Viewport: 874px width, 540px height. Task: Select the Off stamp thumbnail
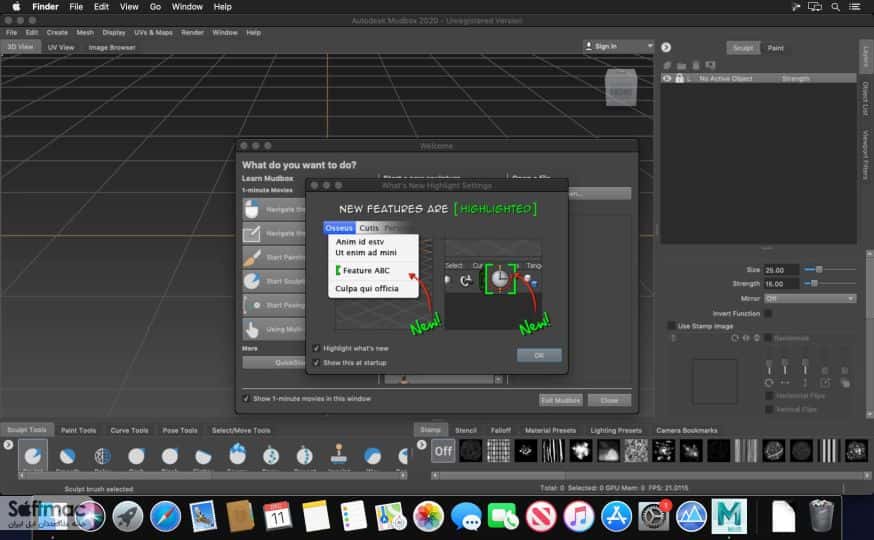point(443,451)
